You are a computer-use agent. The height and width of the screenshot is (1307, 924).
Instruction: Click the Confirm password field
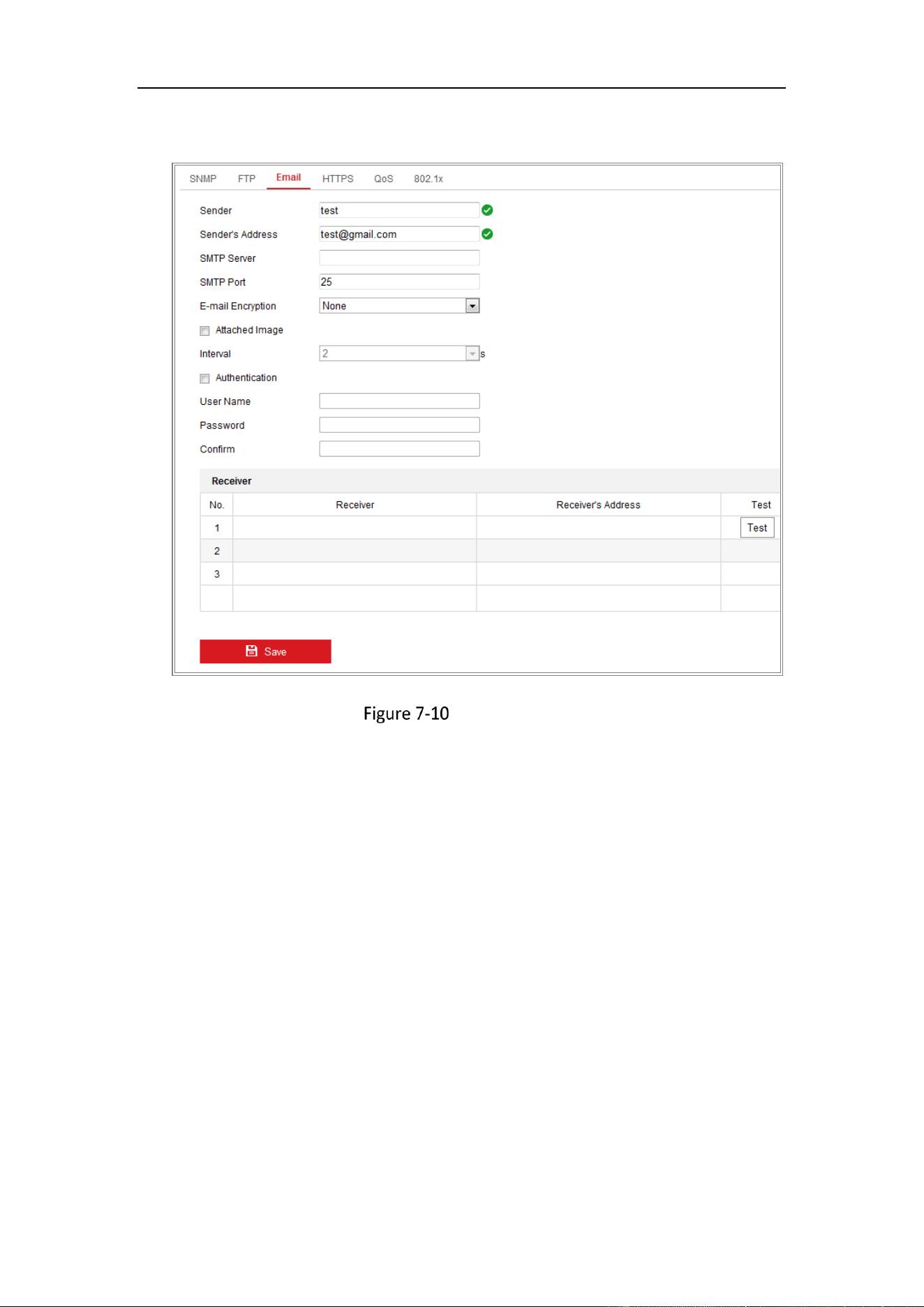tap(399, 448)
